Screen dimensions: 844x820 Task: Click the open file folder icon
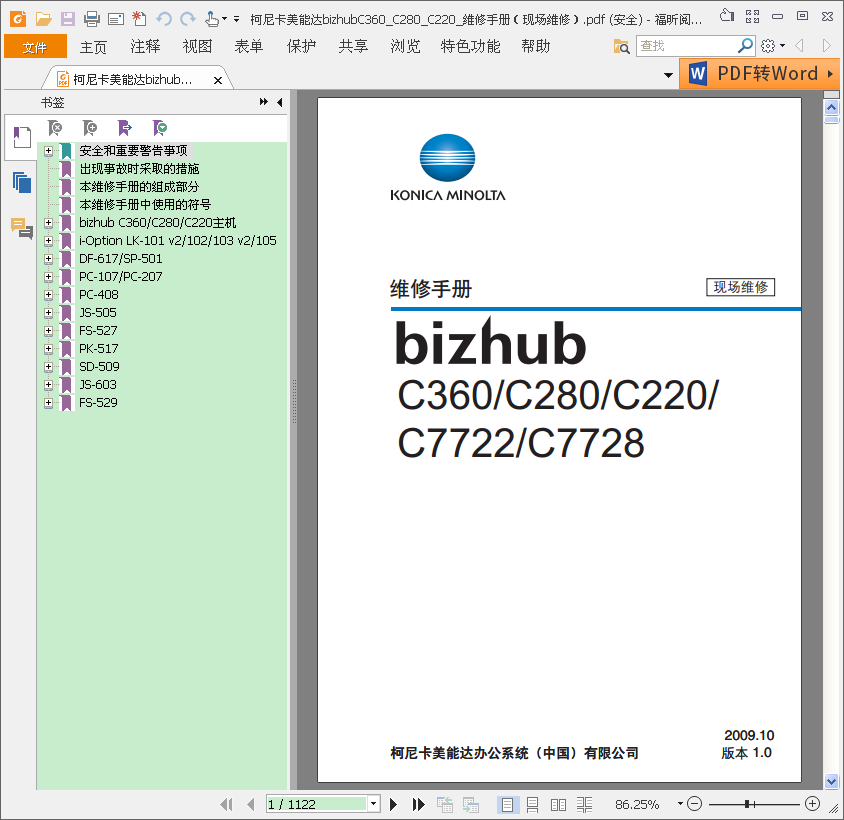(43, 19)
